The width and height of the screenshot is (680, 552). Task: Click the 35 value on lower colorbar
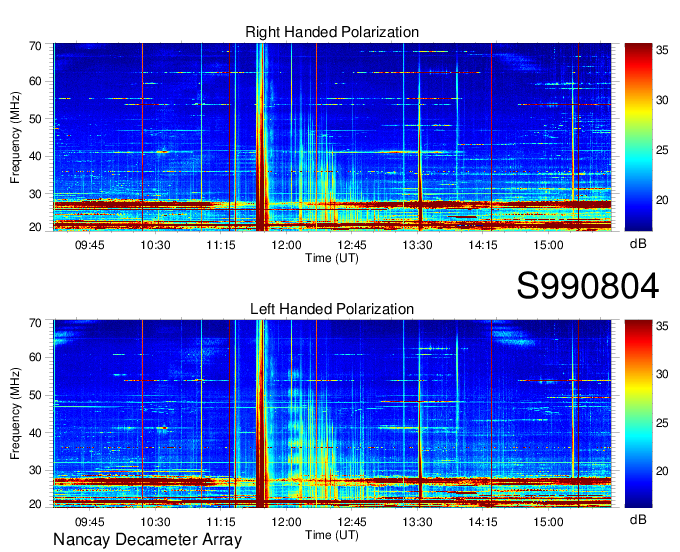662,327
